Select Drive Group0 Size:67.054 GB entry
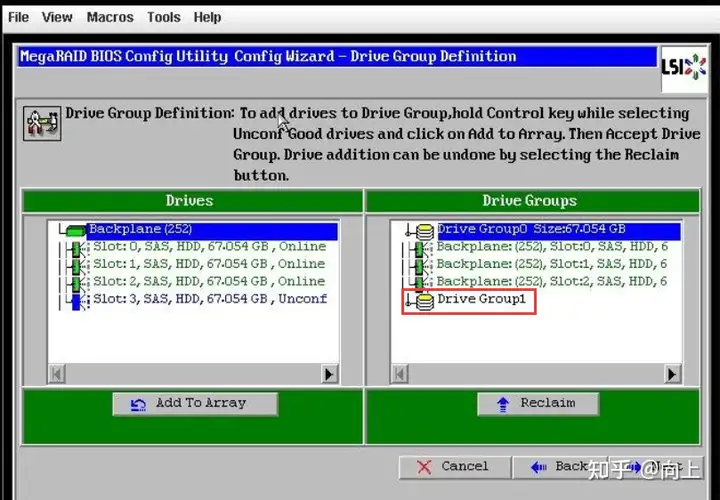This screenshot has height=500, width=720. tap(559, 230)
